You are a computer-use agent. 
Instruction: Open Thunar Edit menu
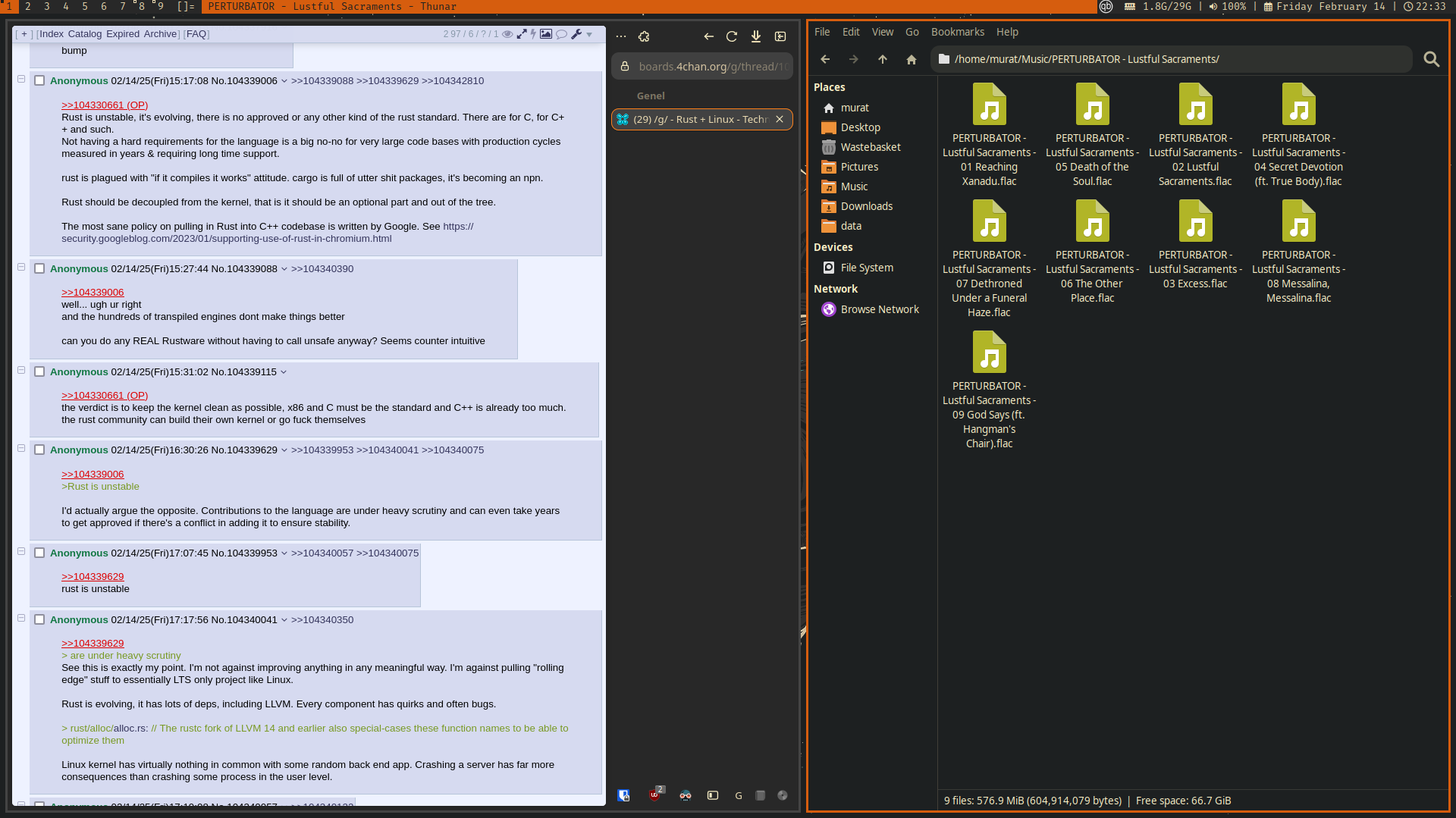[x=851, y=32]
